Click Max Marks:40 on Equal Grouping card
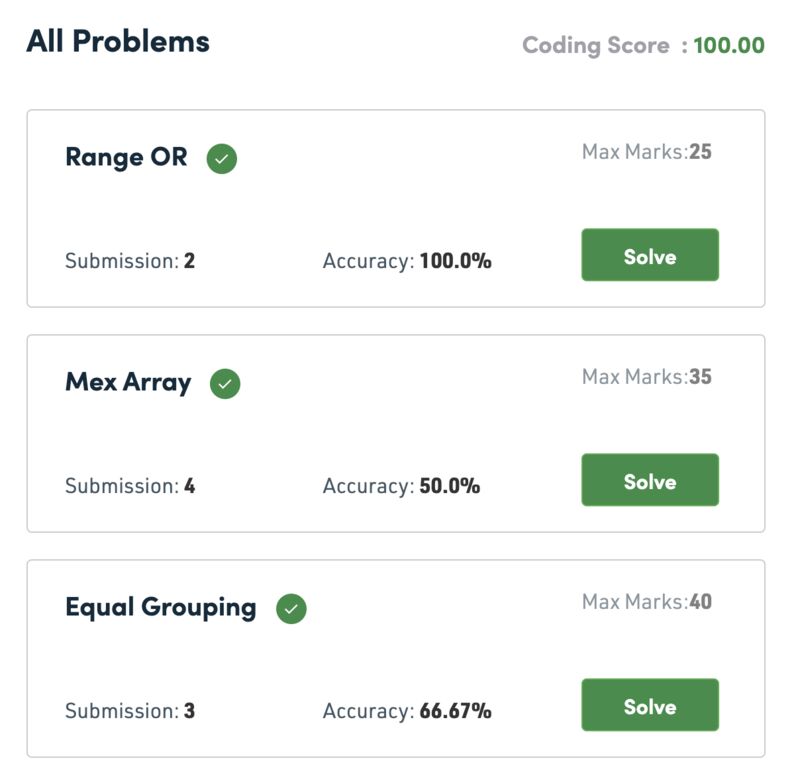 pos(646,601)
